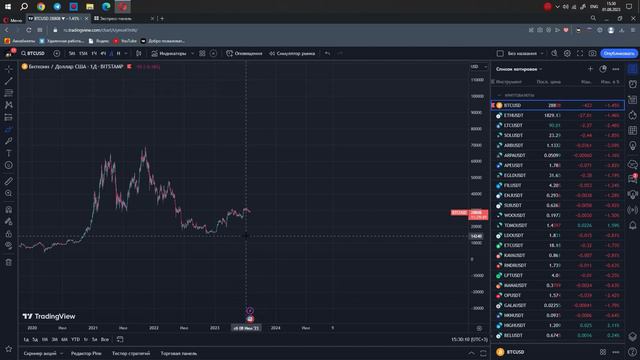The width and height of the screenshot is (640, 360).
Task: Lock all drawing tools
Action: click(x=9, y=233)
